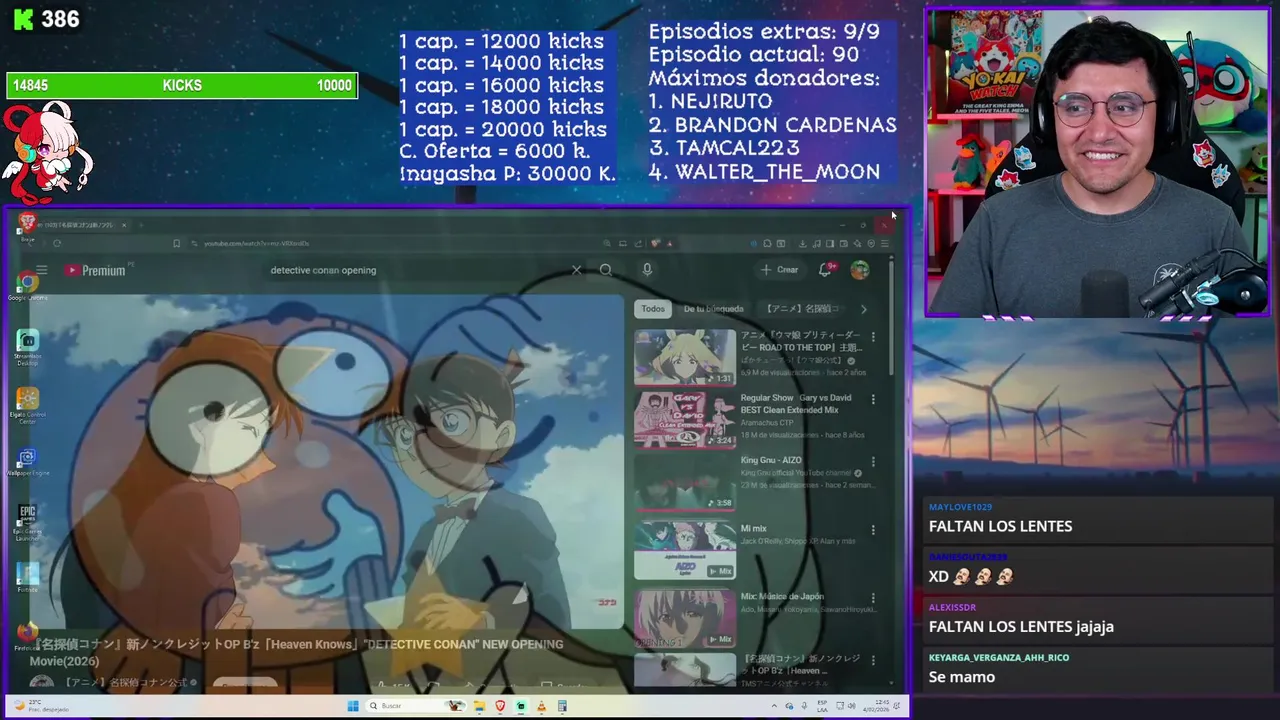
Task: Click the Brave browser reload icon
Action: (57, 243)
